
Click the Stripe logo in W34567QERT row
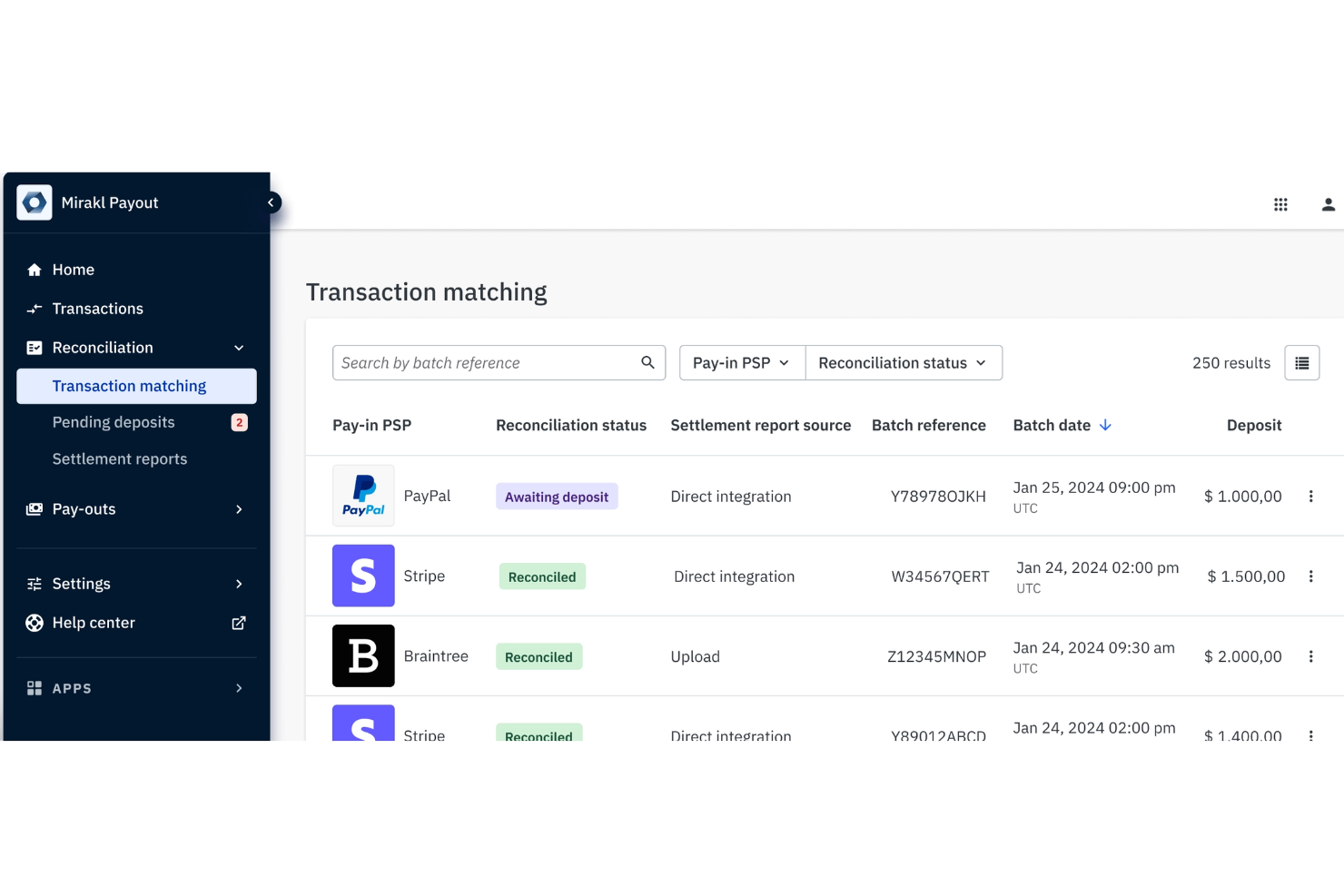(x=363, y=576)
